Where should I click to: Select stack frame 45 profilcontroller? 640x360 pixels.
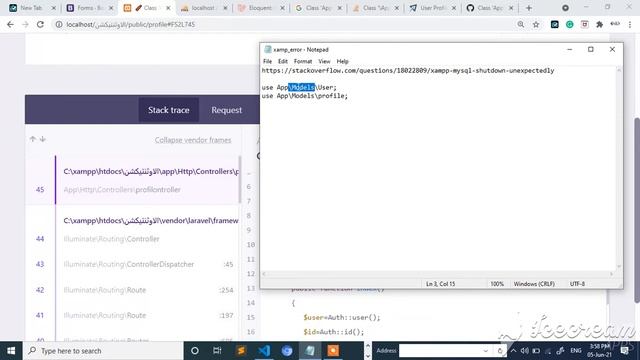tap(133, 180)
